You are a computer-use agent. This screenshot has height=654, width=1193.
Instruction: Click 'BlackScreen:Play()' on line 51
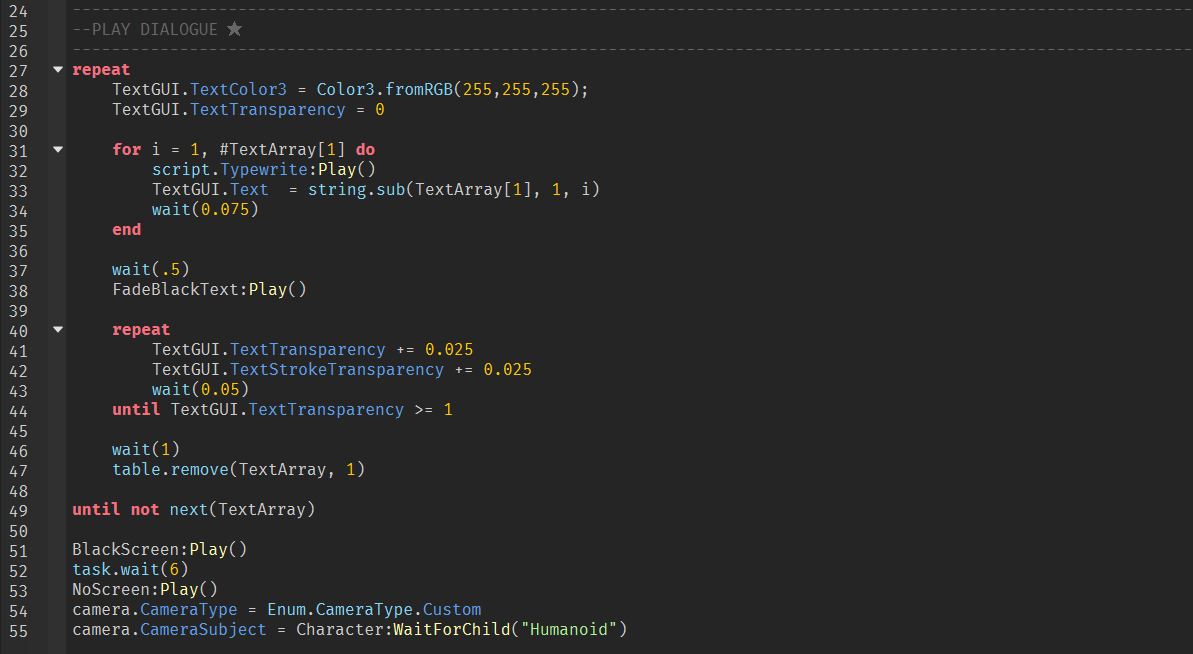(160, 549)
